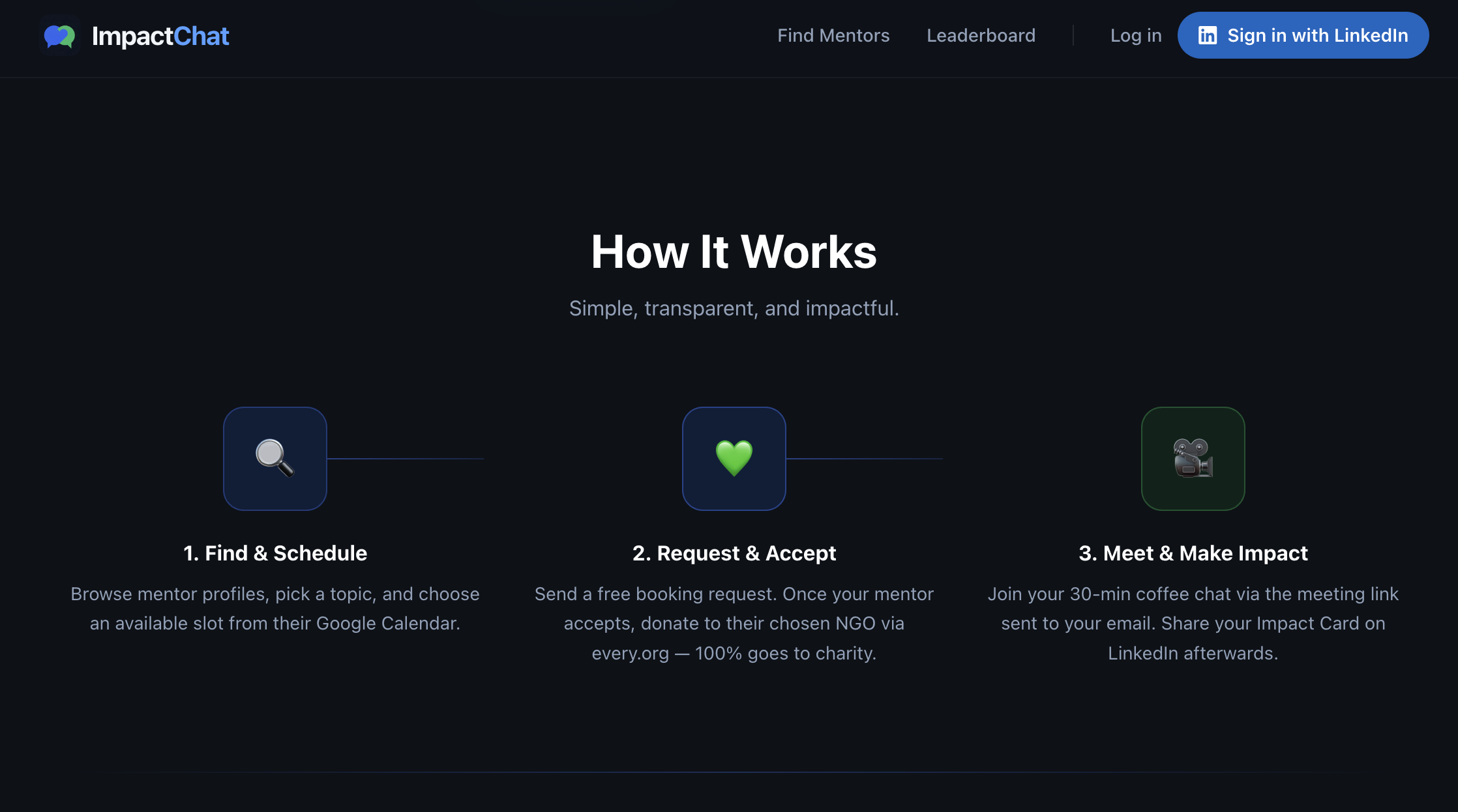The width and height of the screenshot is (1458, 812).
Task: Click the How It Works heading
Action: [733, 252]
